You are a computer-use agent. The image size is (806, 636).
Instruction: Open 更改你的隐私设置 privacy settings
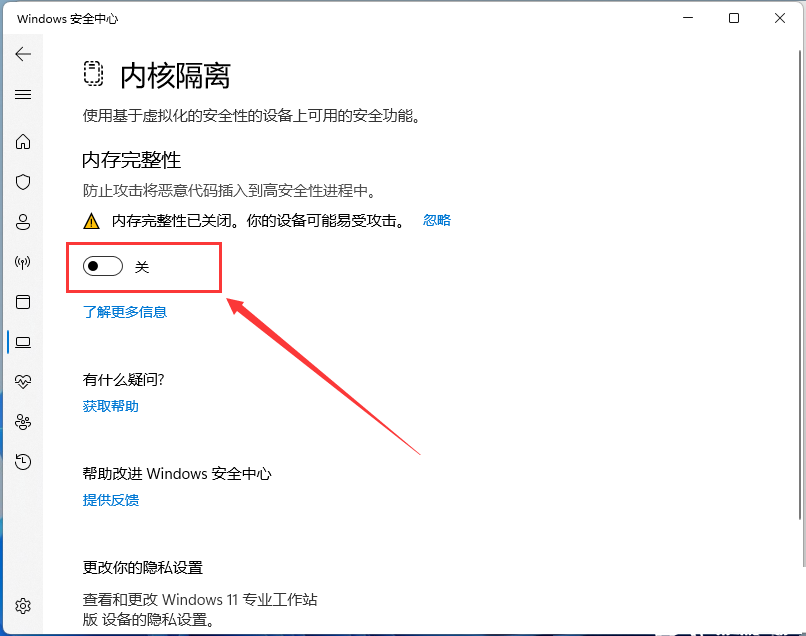pos(143,567)
